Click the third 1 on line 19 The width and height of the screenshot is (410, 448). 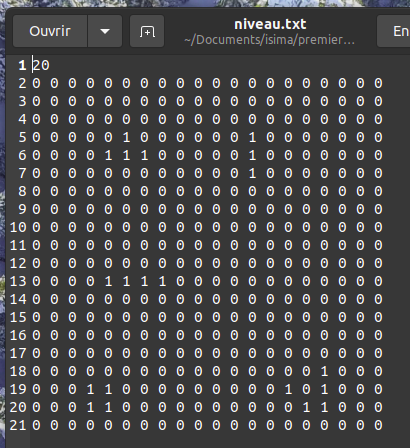click(x=288, y=389)
